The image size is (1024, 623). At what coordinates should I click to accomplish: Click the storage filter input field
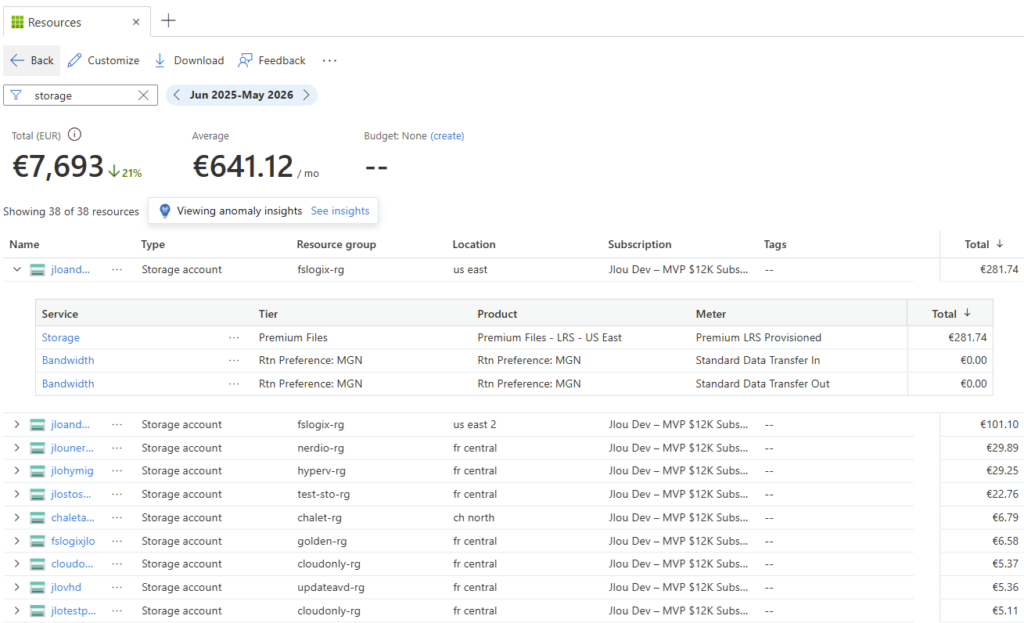(x=80, y=95)
